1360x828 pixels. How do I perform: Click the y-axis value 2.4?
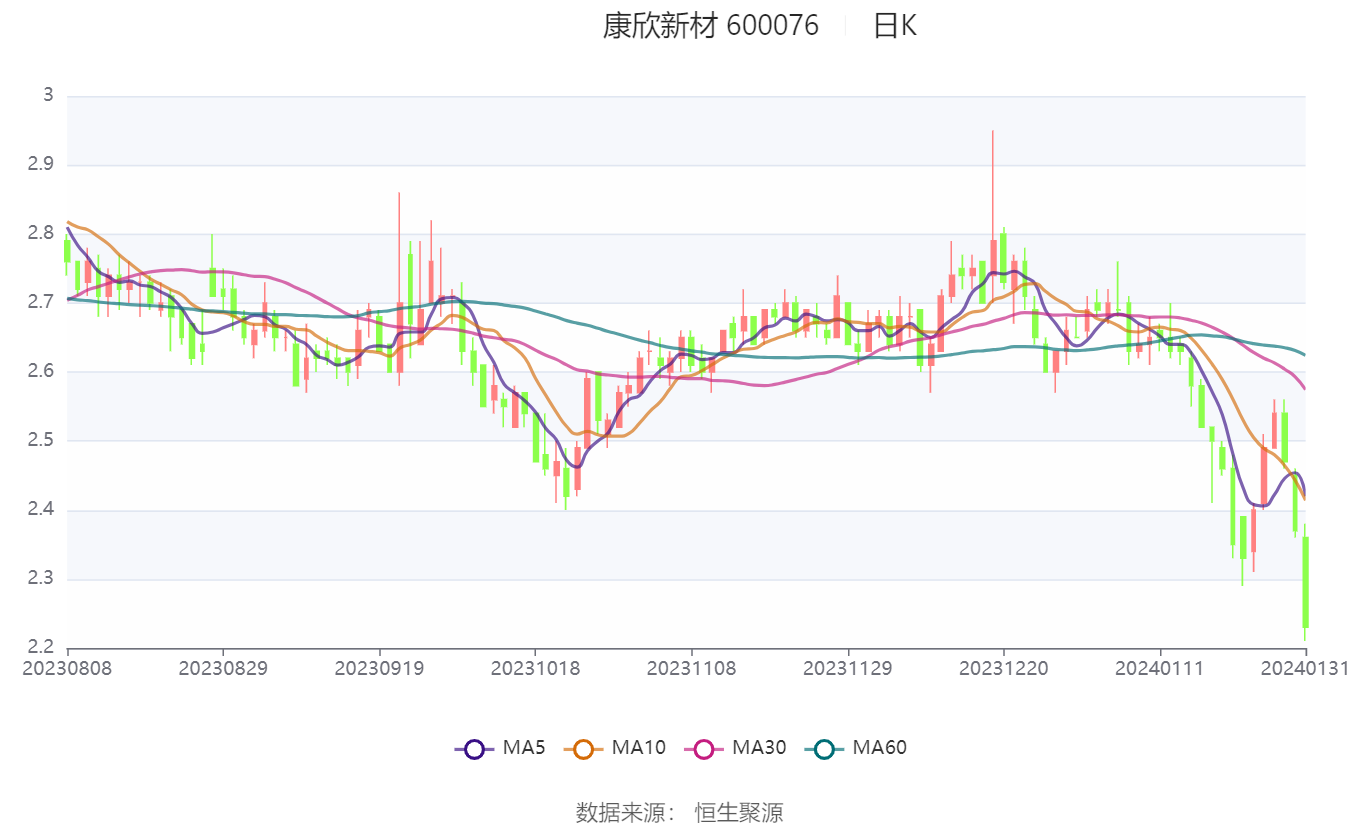tap(40, 510)
